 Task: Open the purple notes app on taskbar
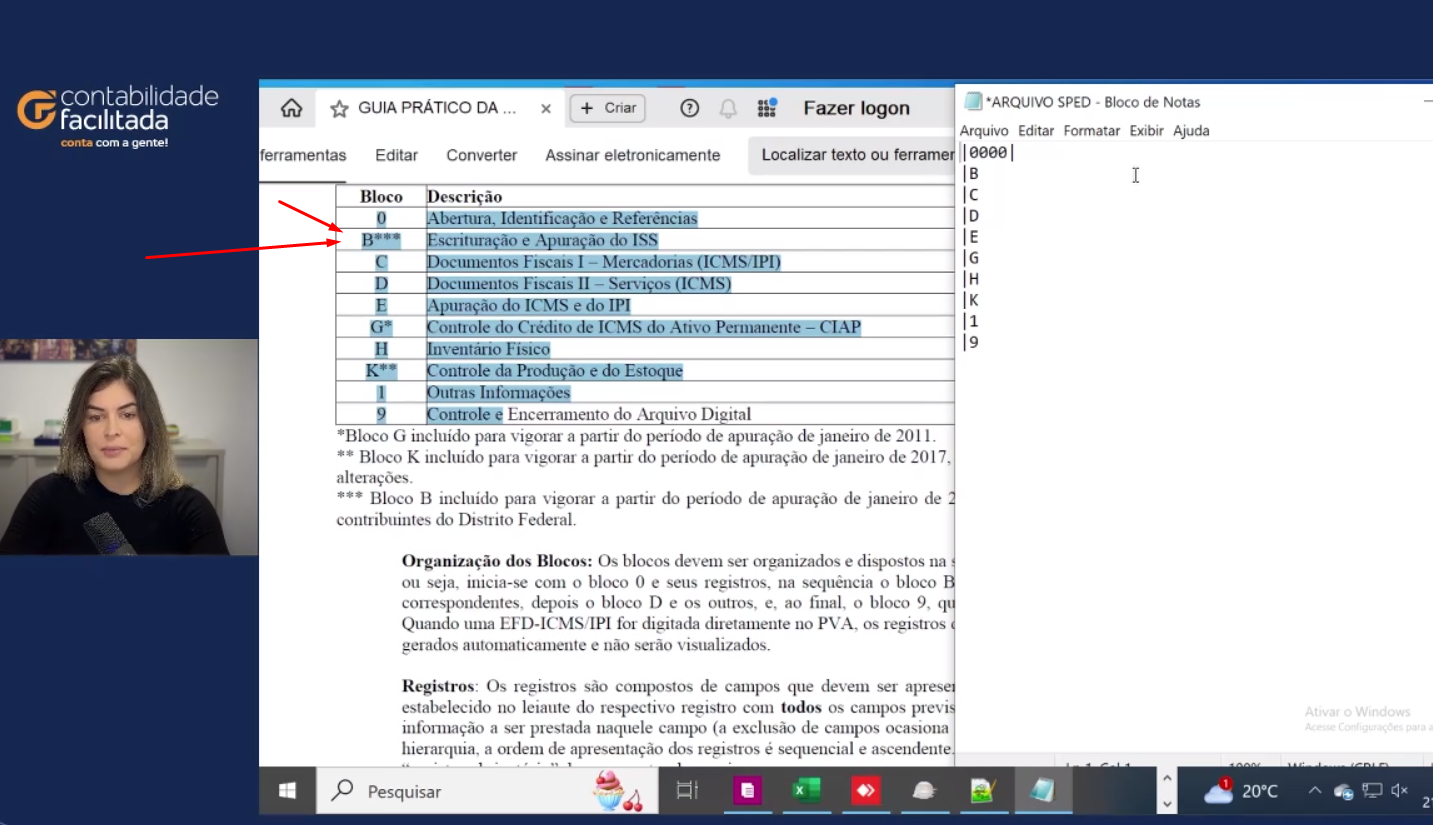[x=747, y=791]
